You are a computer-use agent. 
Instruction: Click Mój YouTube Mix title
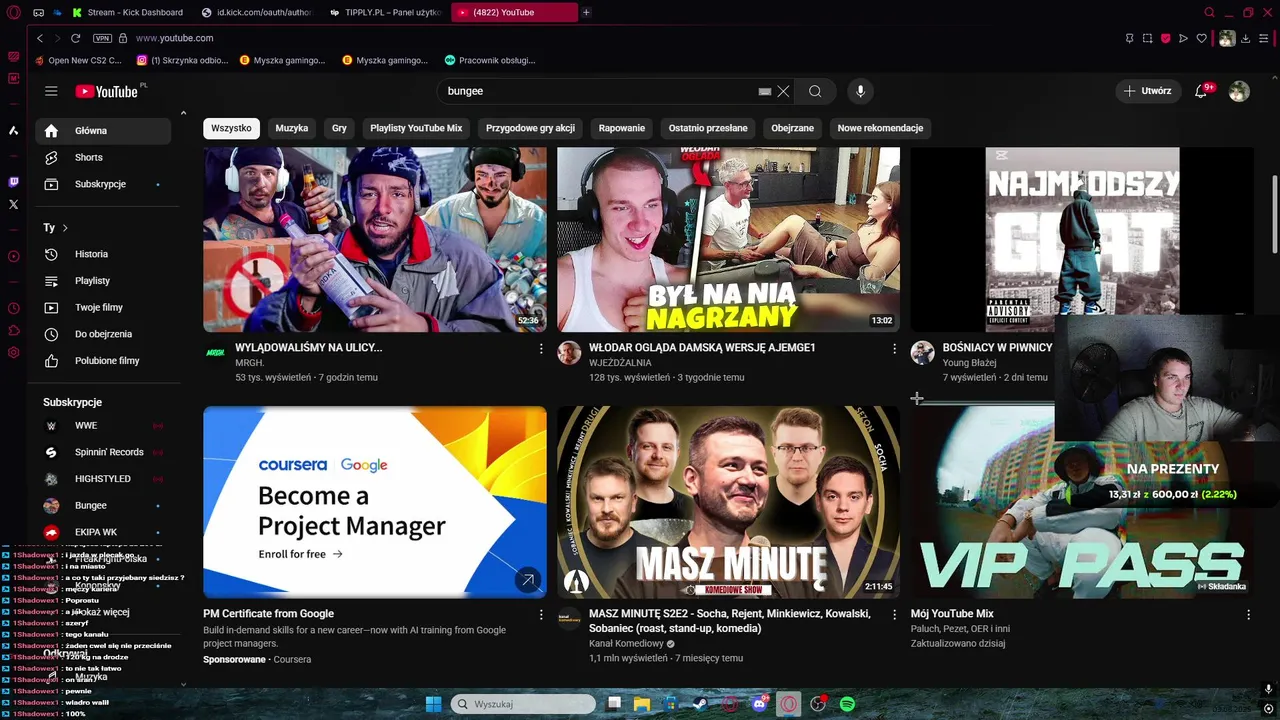point(952,614)
